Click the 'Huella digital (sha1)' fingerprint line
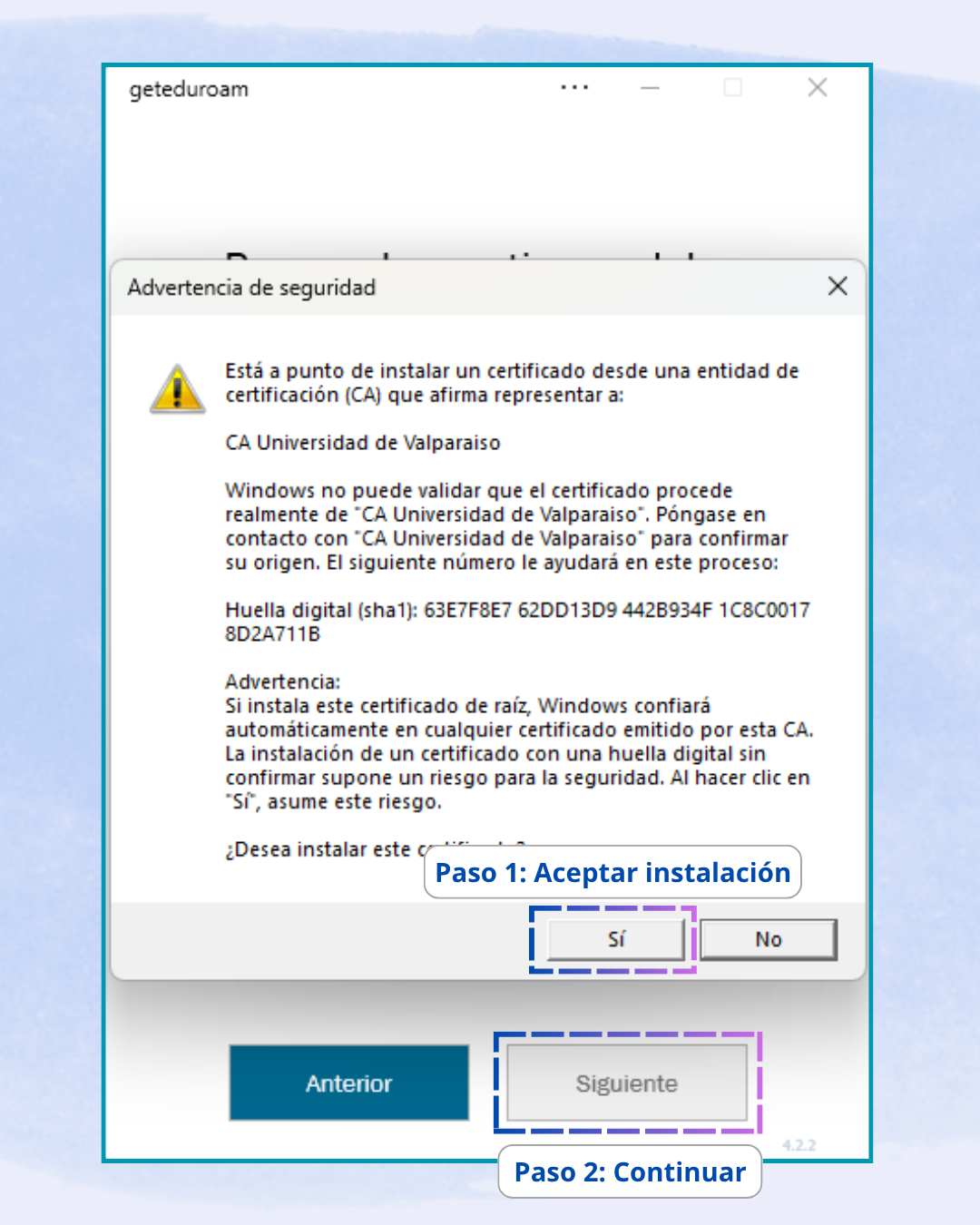Screen dimensions: 980x1225 (x=517, y=610)
